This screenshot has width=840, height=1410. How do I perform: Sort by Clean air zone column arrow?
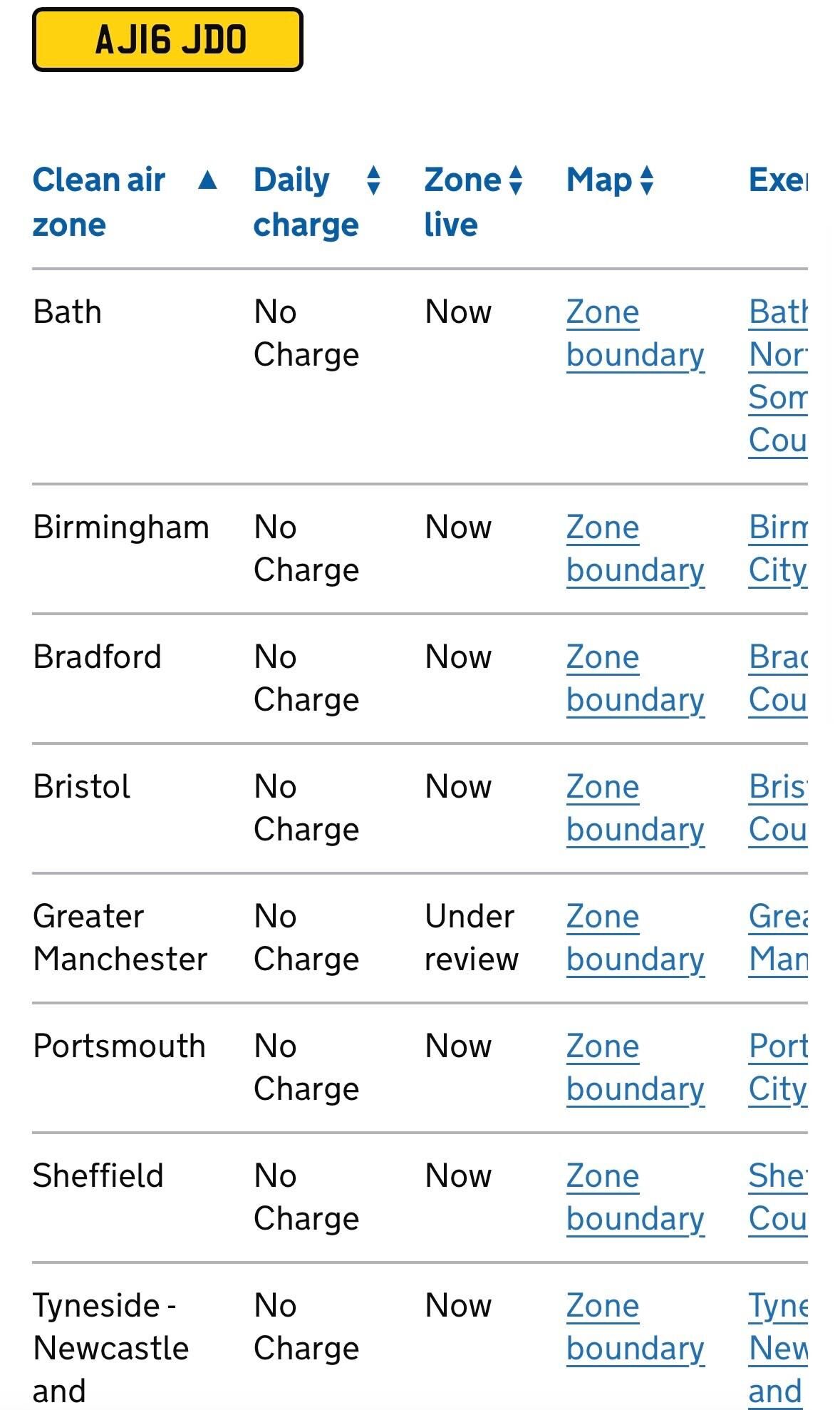[x=207, y=180]
